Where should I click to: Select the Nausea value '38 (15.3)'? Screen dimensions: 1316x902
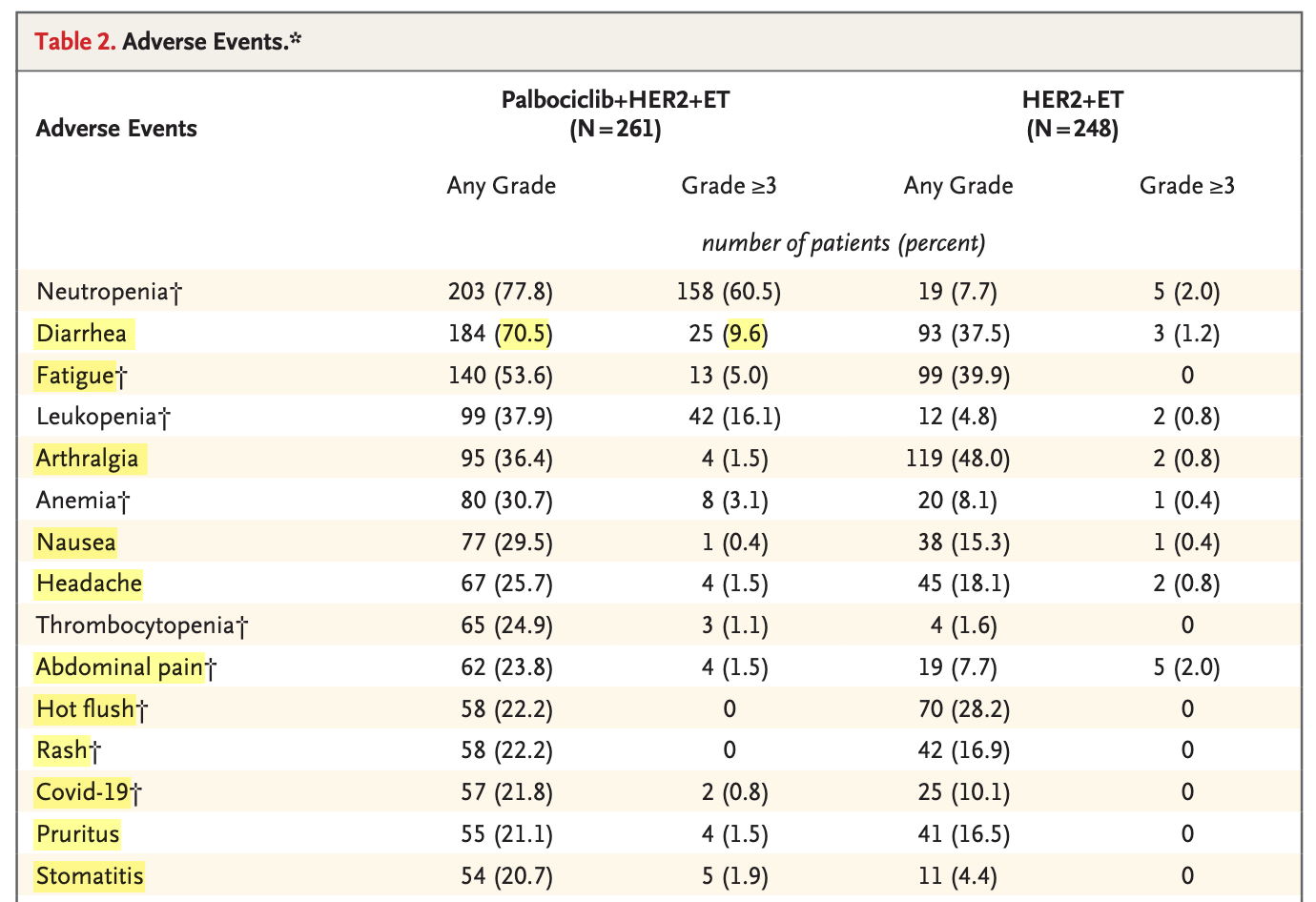[963, 543]
